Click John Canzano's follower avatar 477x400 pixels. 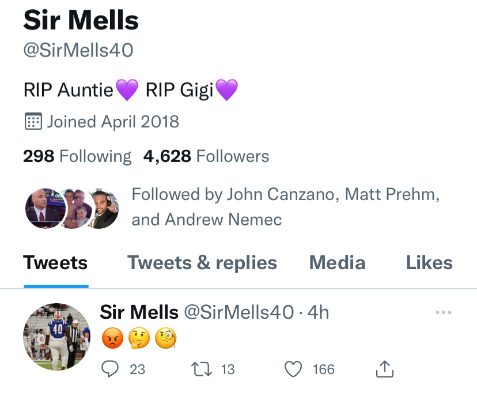45,208
